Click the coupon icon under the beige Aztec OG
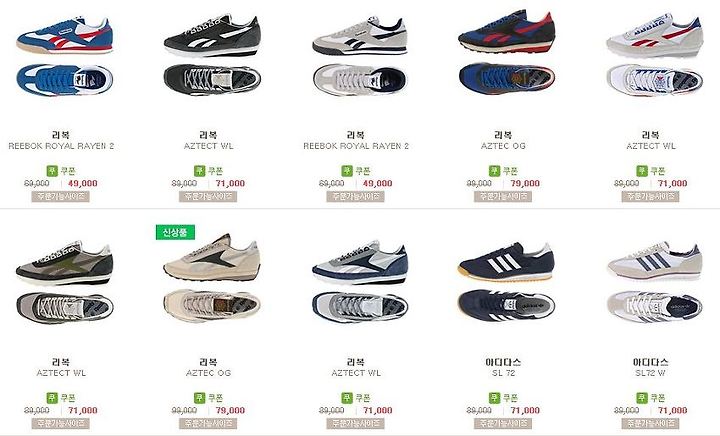Screen dimensions: 720x436 tap(199, 397)
